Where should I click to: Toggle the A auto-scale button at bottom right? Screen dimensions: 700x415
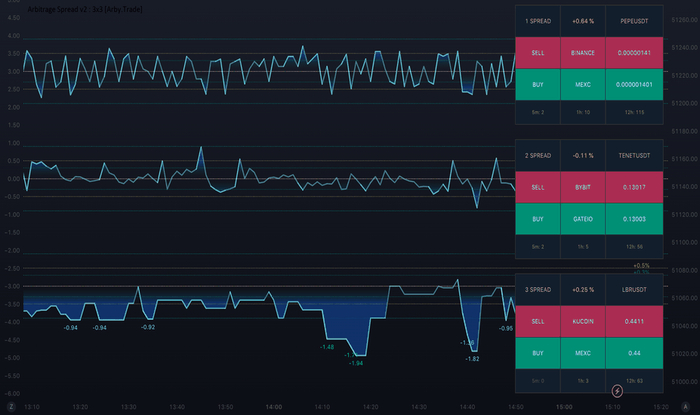pos(685,406)
